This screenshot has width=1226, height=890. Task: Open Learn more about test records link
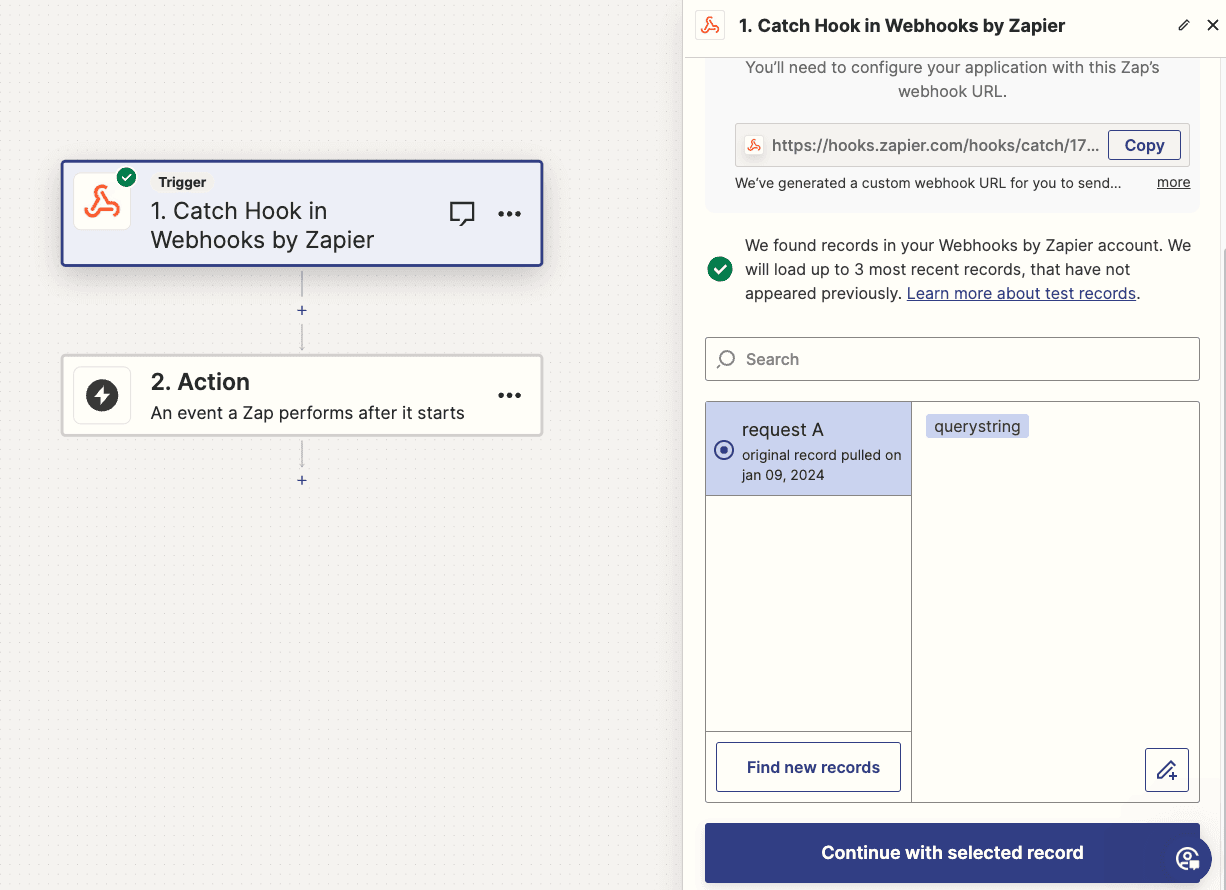pos(1021,293)
